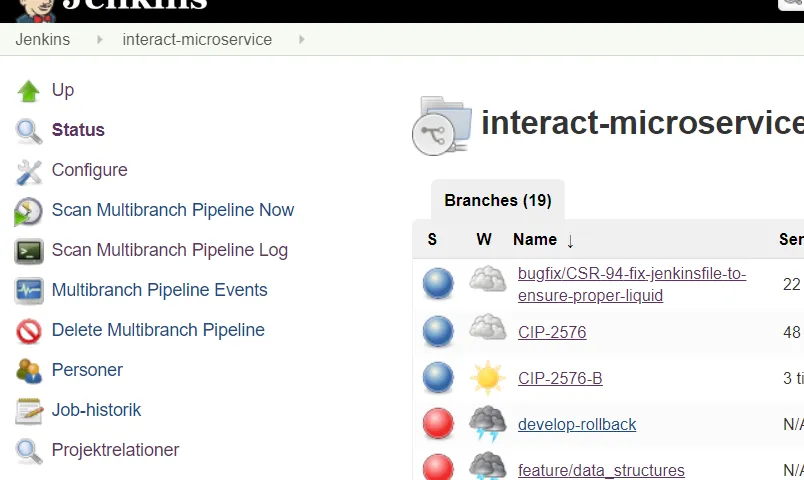Screen dimensions: 804x480
Task: Open dropdown arrow after Jenkins breadcrumb
Action: click(99, 39)
